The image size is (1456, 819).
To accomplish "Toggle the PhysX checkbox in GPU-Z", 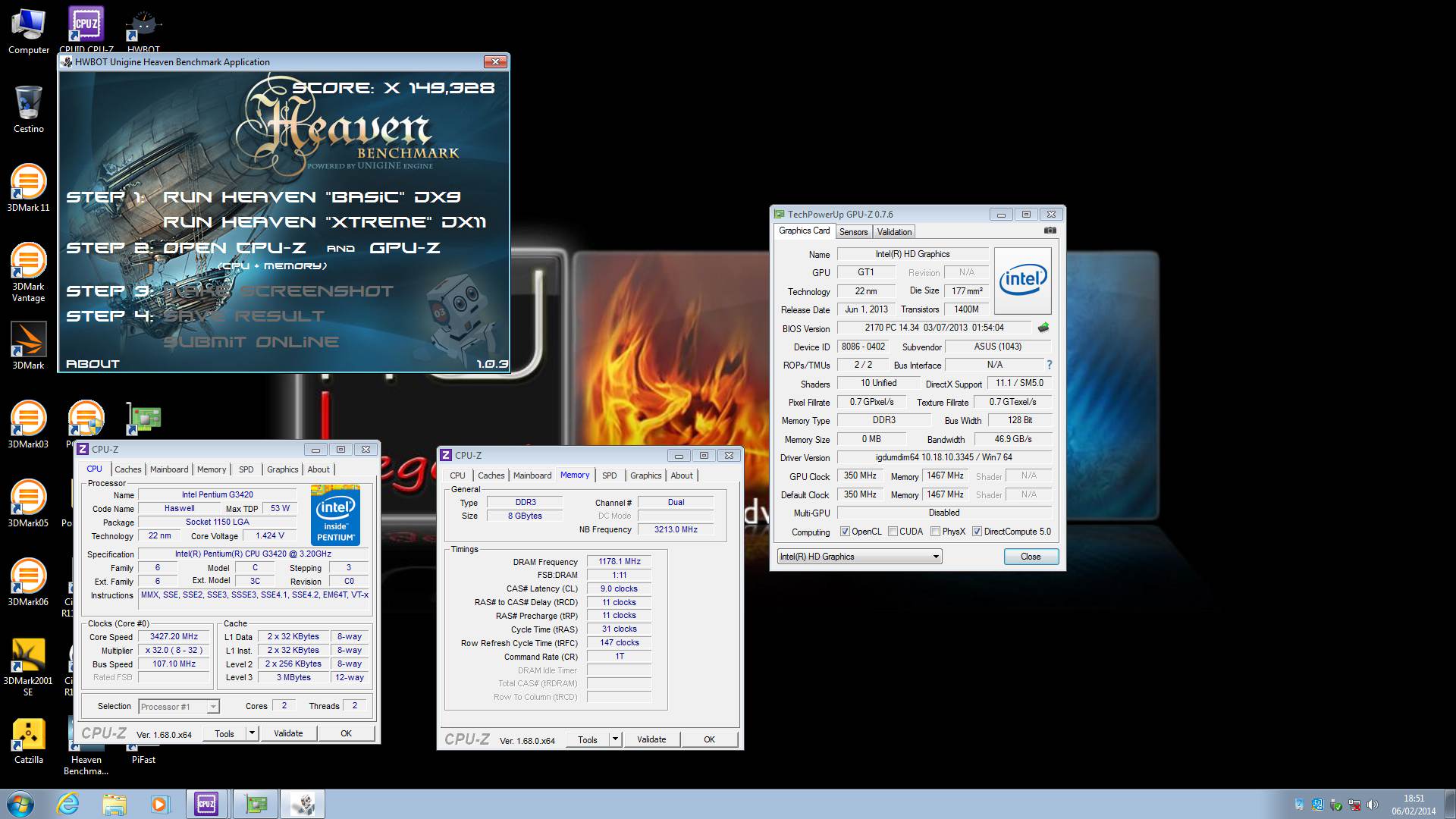I will (935, 532).
